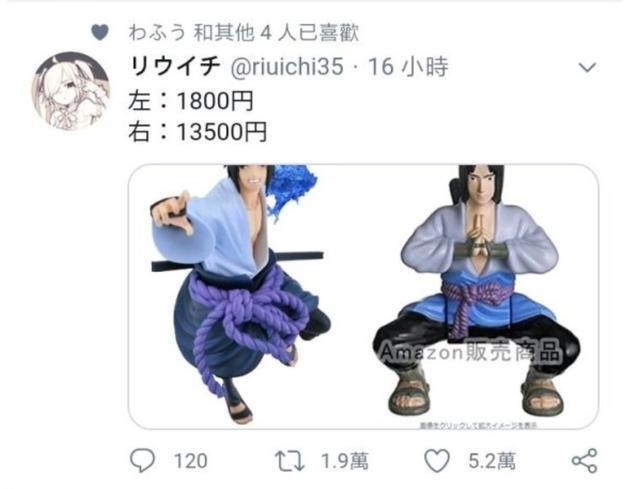Like the tweet with heart icon
Viewport: 640px width, 489px height.
437,461
